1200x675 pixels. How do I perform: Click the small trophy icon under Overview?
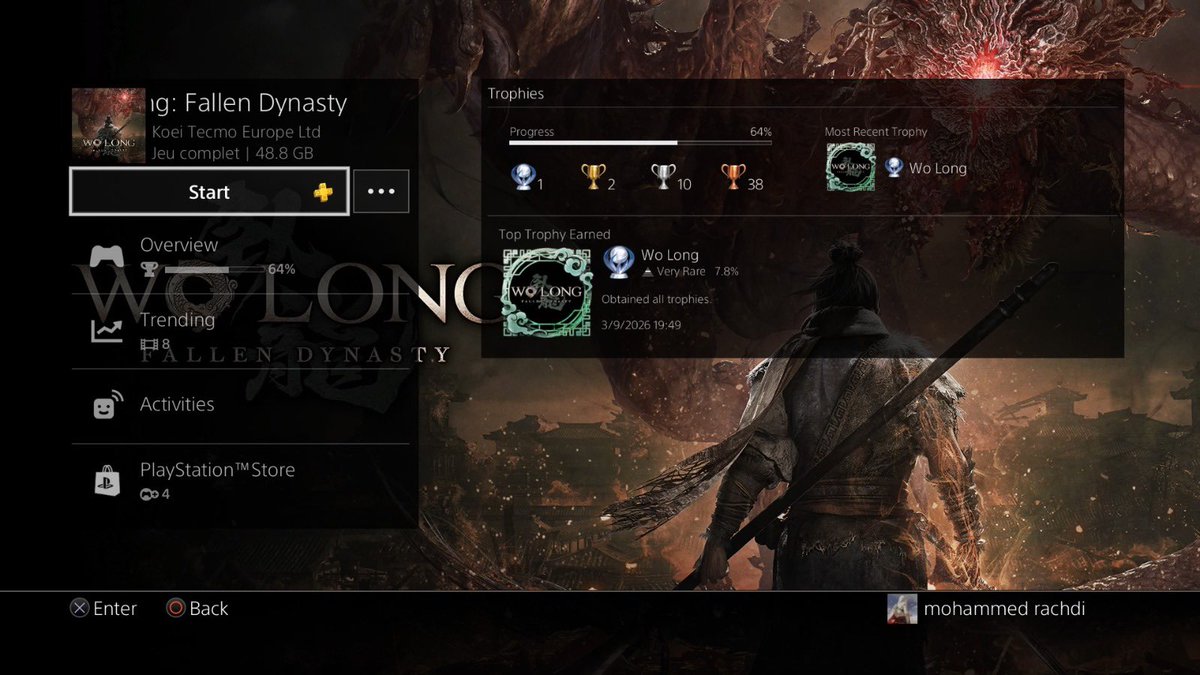(149, 270)
